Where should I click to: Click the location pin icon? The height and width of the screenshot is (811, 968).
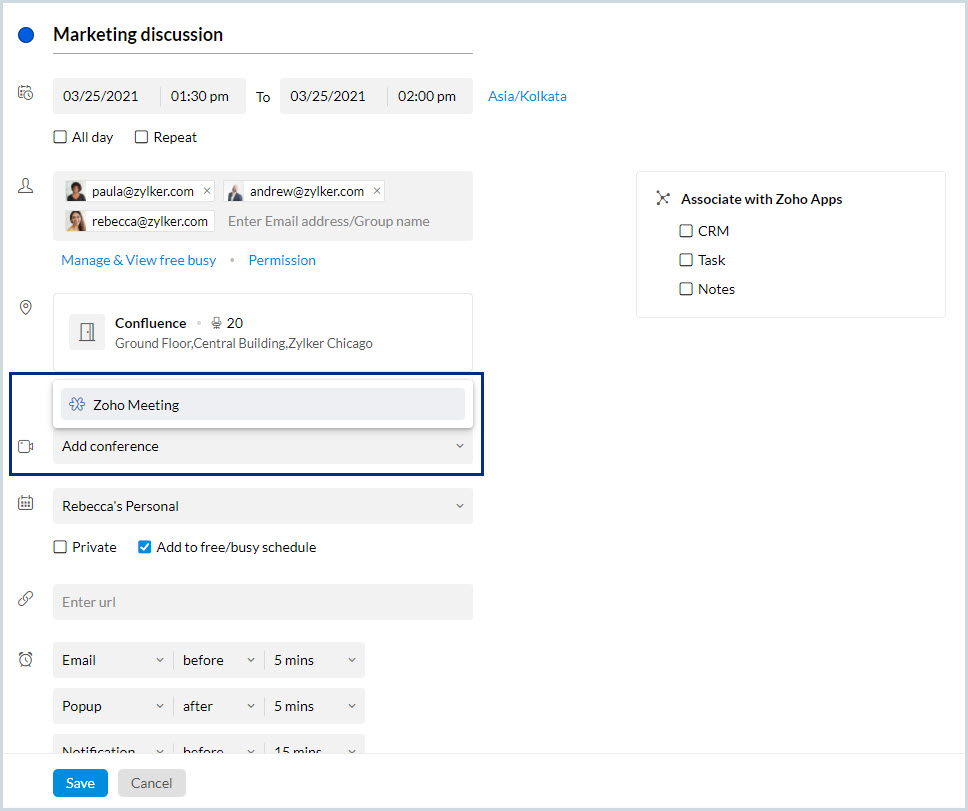pyautogui.click(x=26, y=307)
